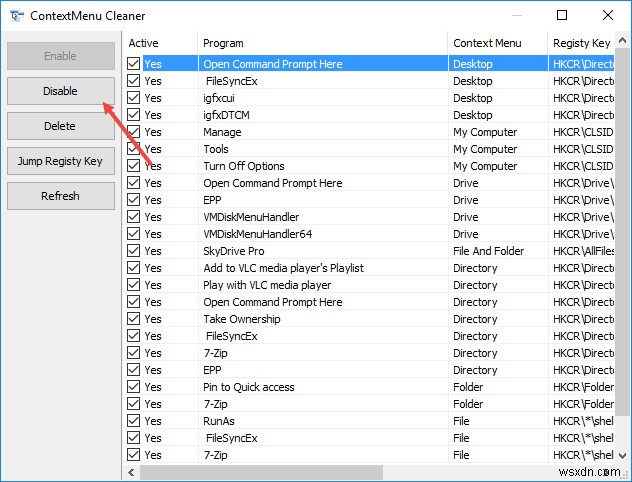The image size is (632, 482).
Task: Toggle the RunAs entry checkbox
Action: (133, 421)
